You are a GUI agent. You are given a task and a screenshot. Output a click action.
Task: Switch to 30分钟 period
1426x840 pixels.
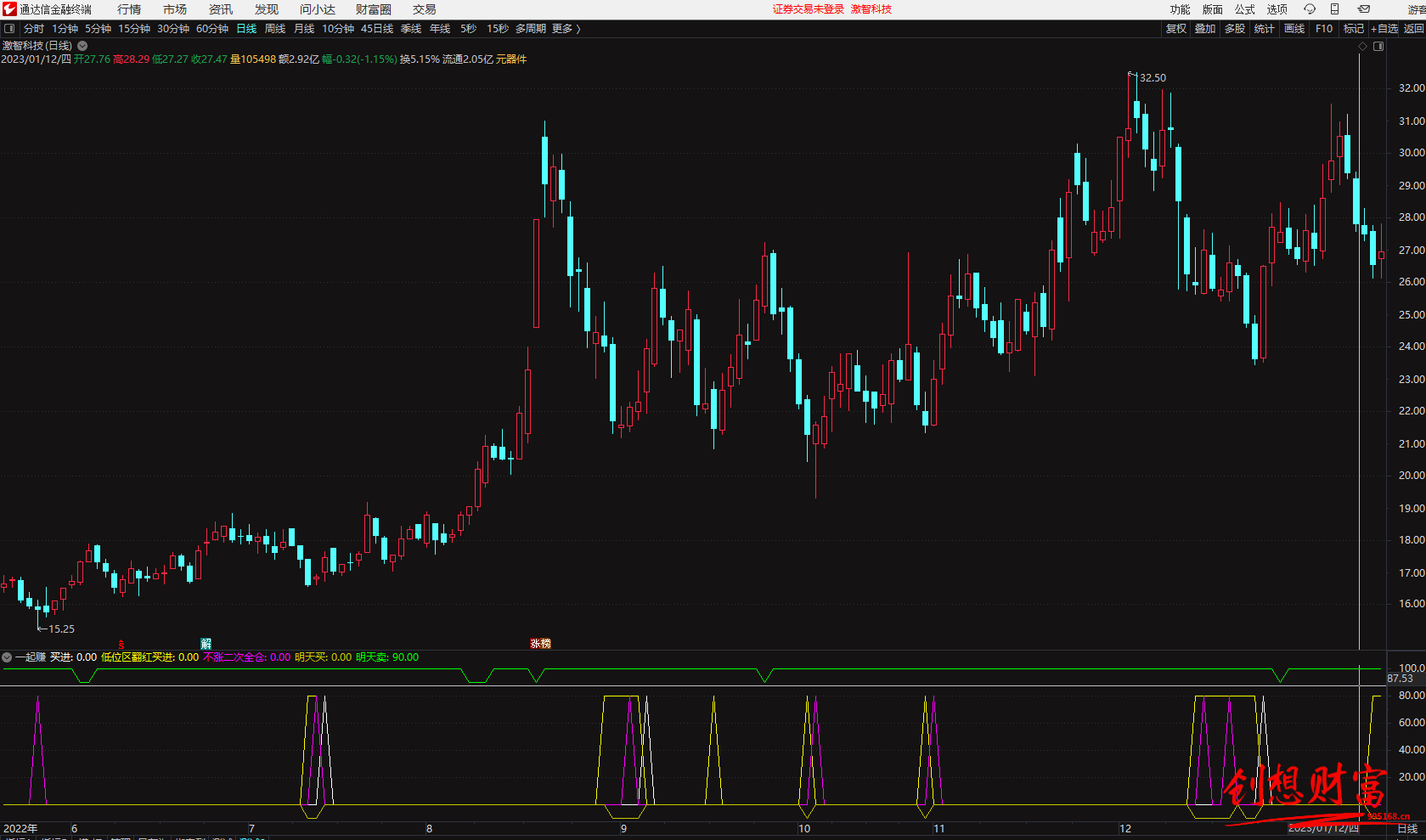click(x=173, y=29)
